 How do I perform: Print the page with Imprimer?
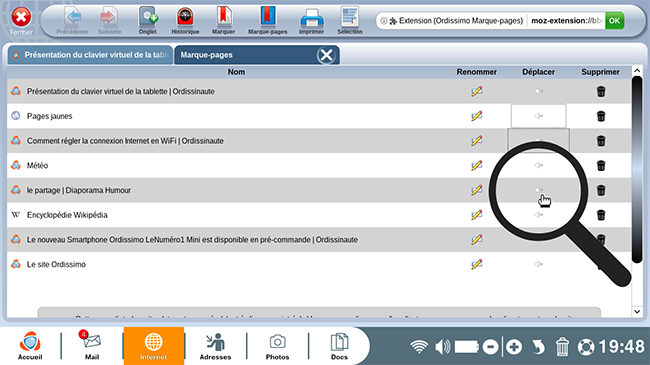[311, 20]
